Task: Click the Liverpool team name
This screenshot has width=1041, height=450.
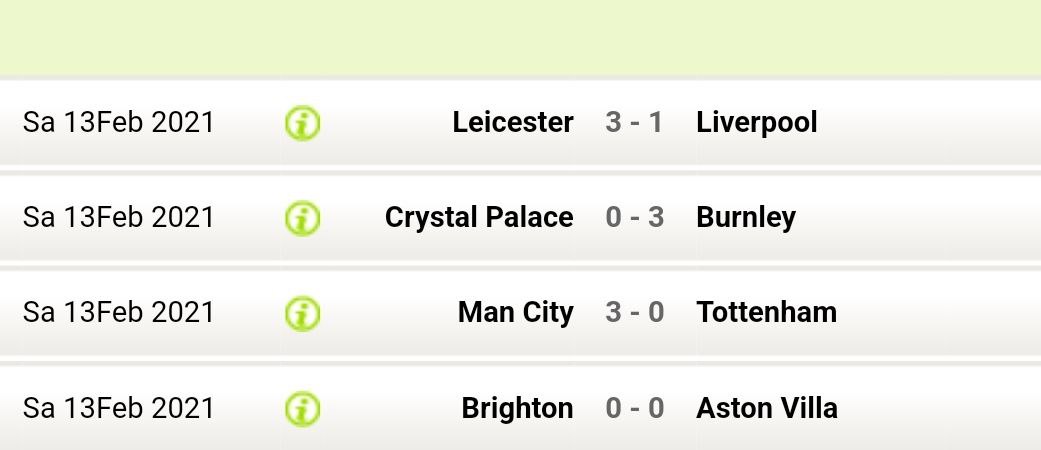Action: click(756, 122)
